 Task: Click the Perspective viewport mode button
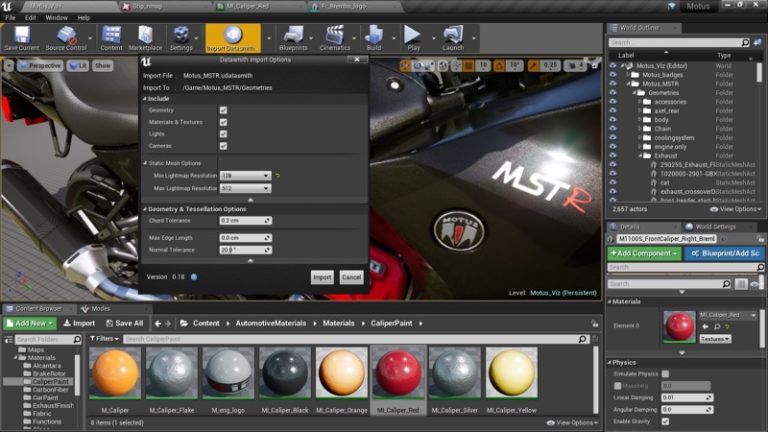(x=40, y=66)
